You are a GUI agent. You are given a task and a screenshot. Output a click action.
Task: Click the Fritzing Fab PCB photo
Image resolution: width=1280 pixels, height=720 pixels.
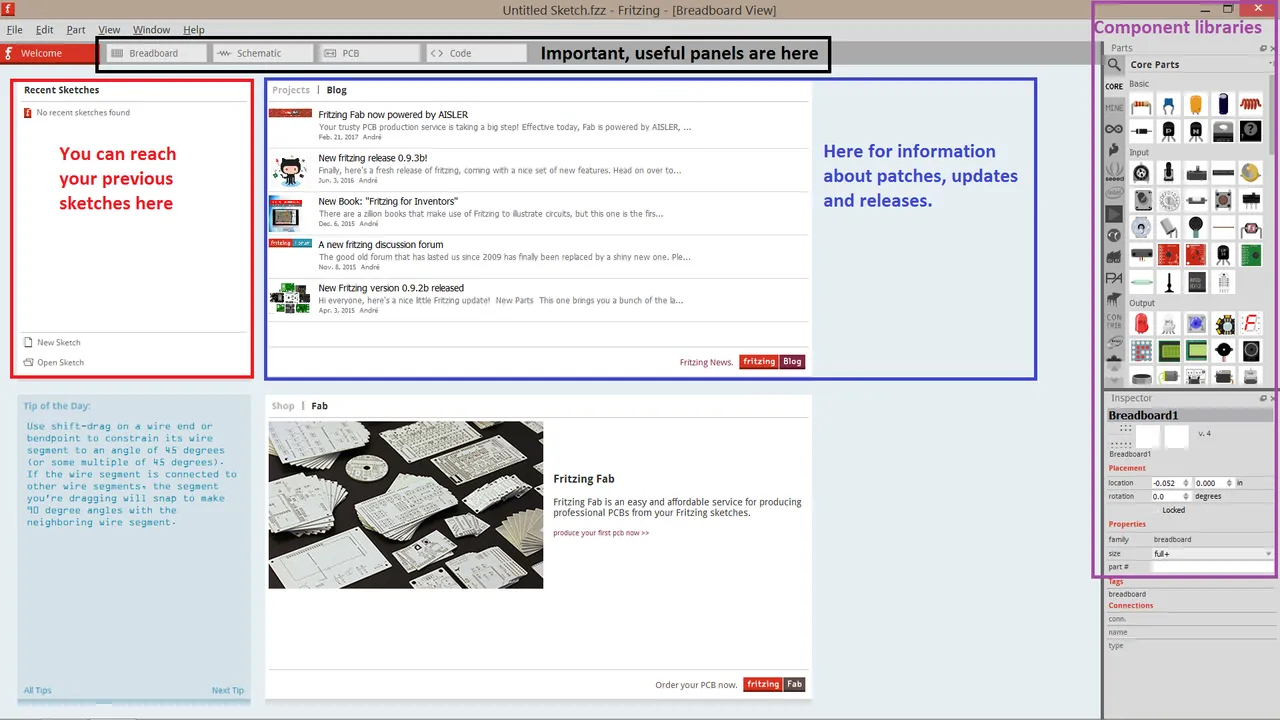click(406, 504)
